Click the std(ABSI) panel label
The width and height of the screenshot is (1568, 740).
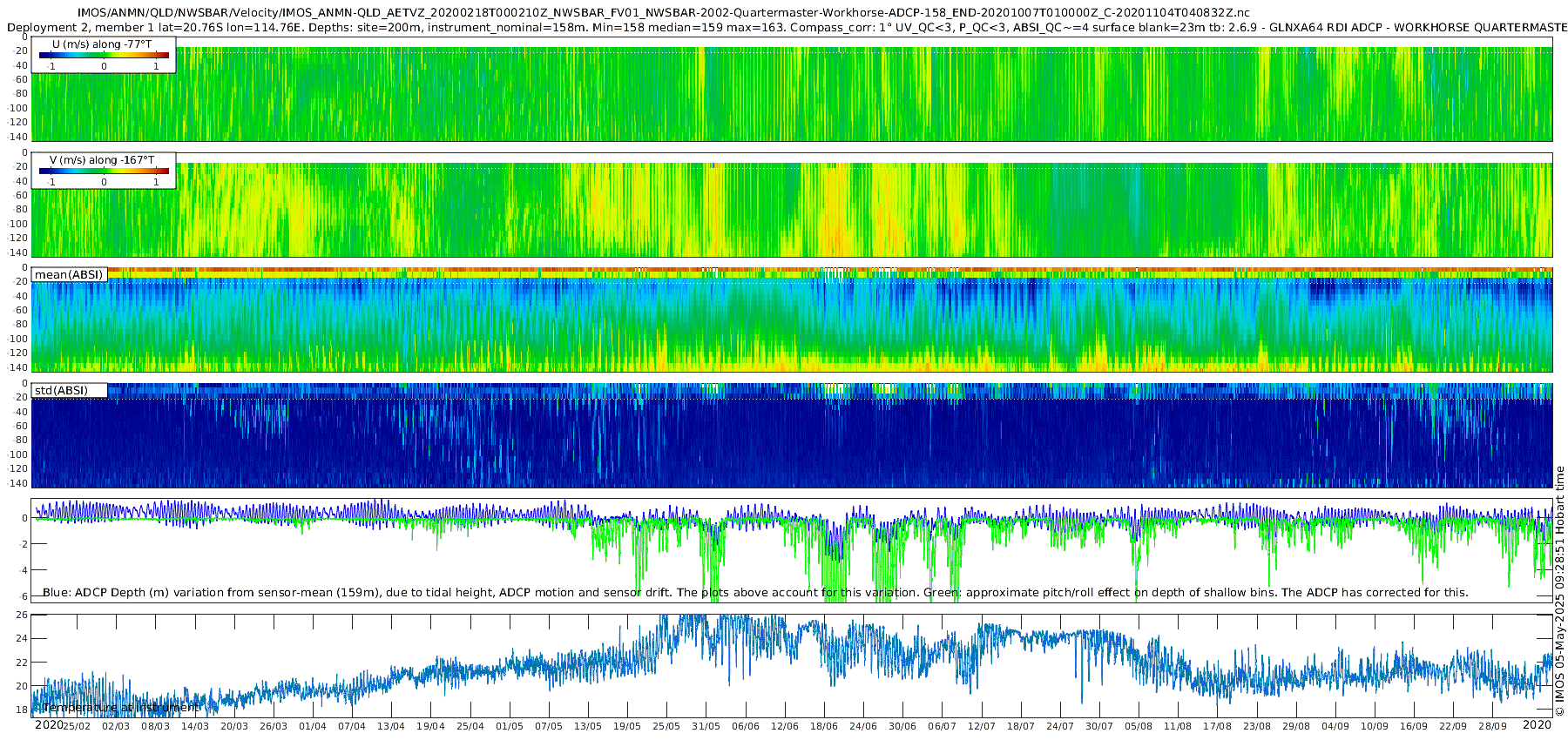point(62,390)
